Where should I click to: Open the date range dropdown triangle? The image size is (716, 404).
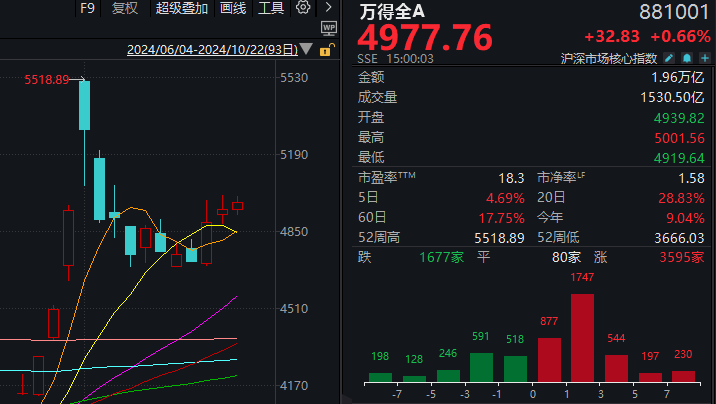[306, 49]
